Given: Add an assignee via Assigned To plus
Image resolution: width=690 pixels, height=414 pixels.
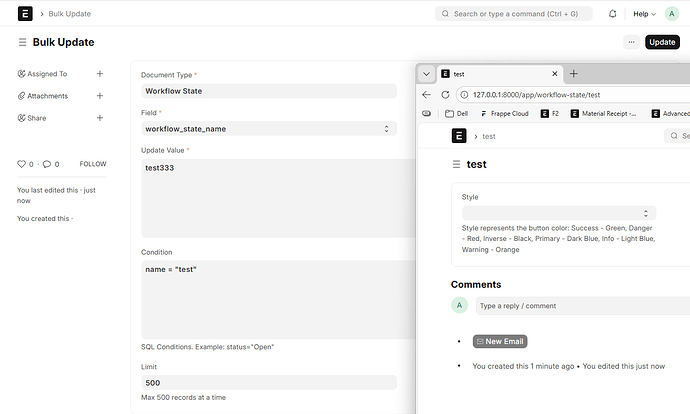Looking at the screenshot, I should (x=99, y=74).
